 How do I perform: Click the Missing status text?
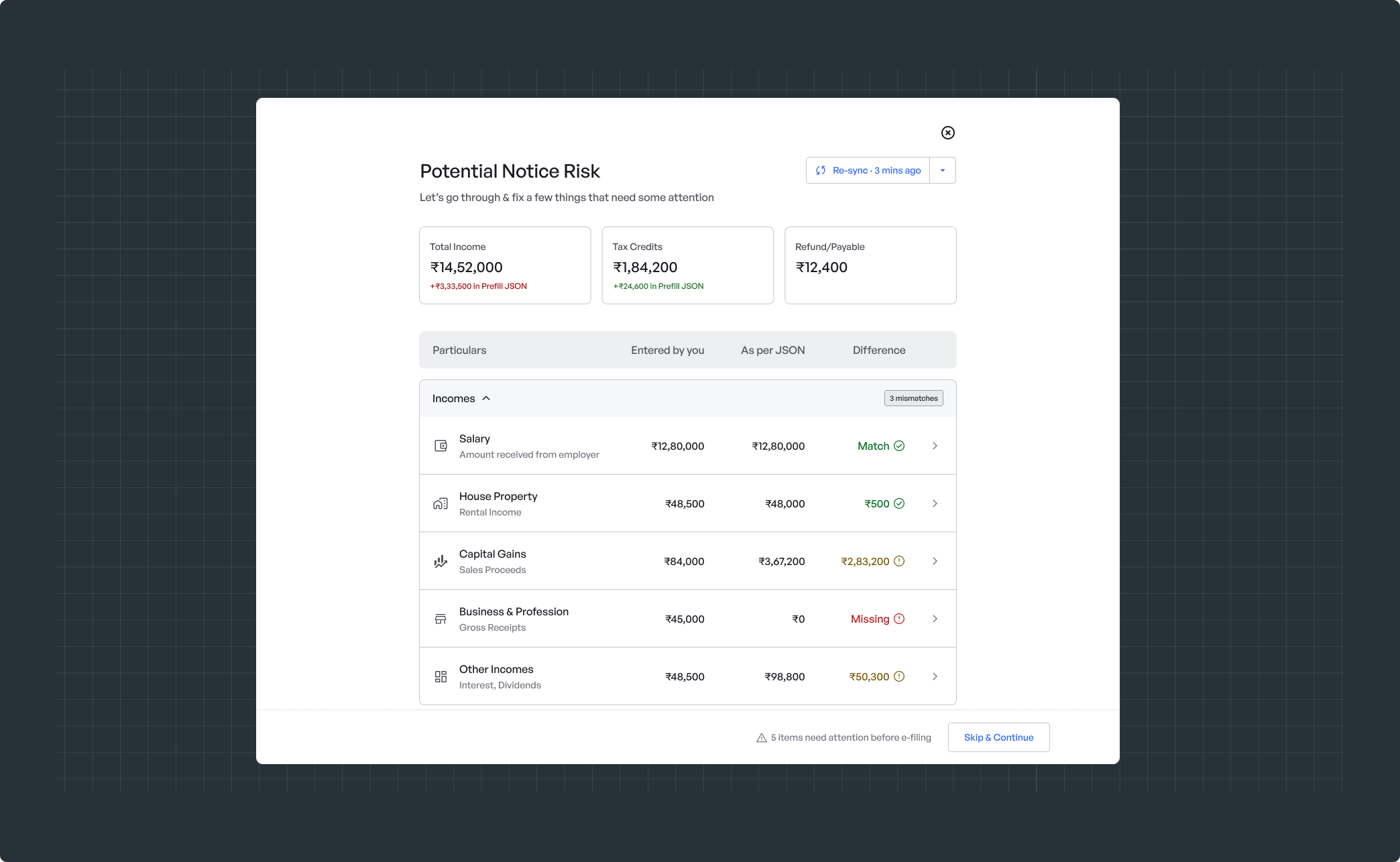[870, 619]
